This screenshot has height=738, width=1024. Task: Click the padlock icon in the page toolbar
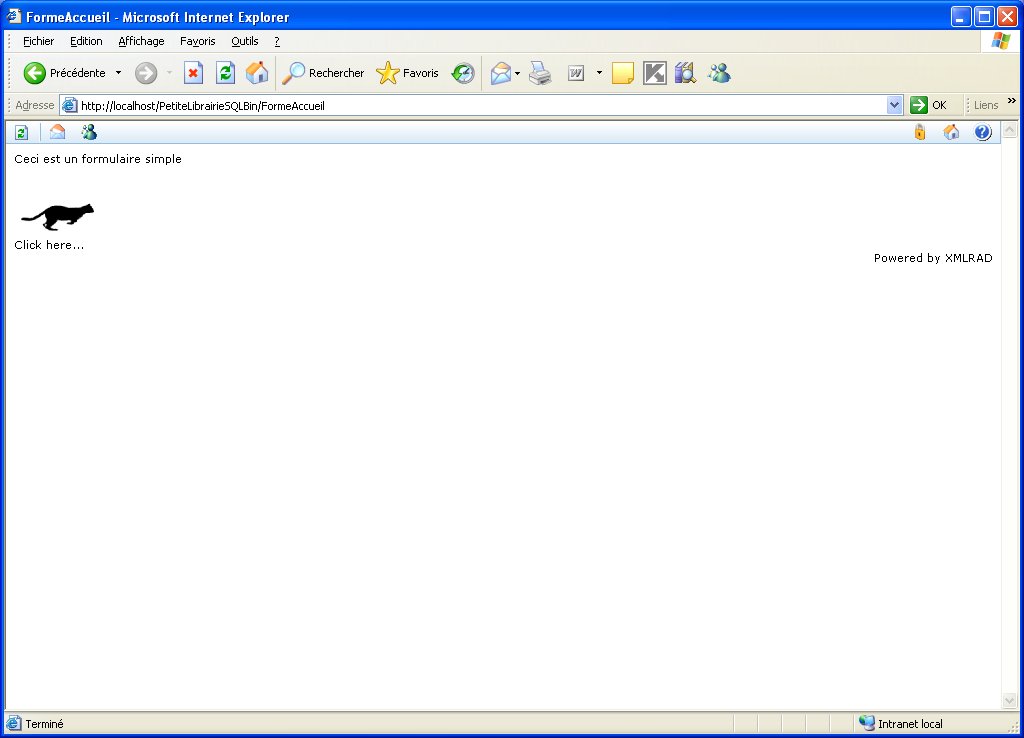pyautogui.click(x=920, y=132)
